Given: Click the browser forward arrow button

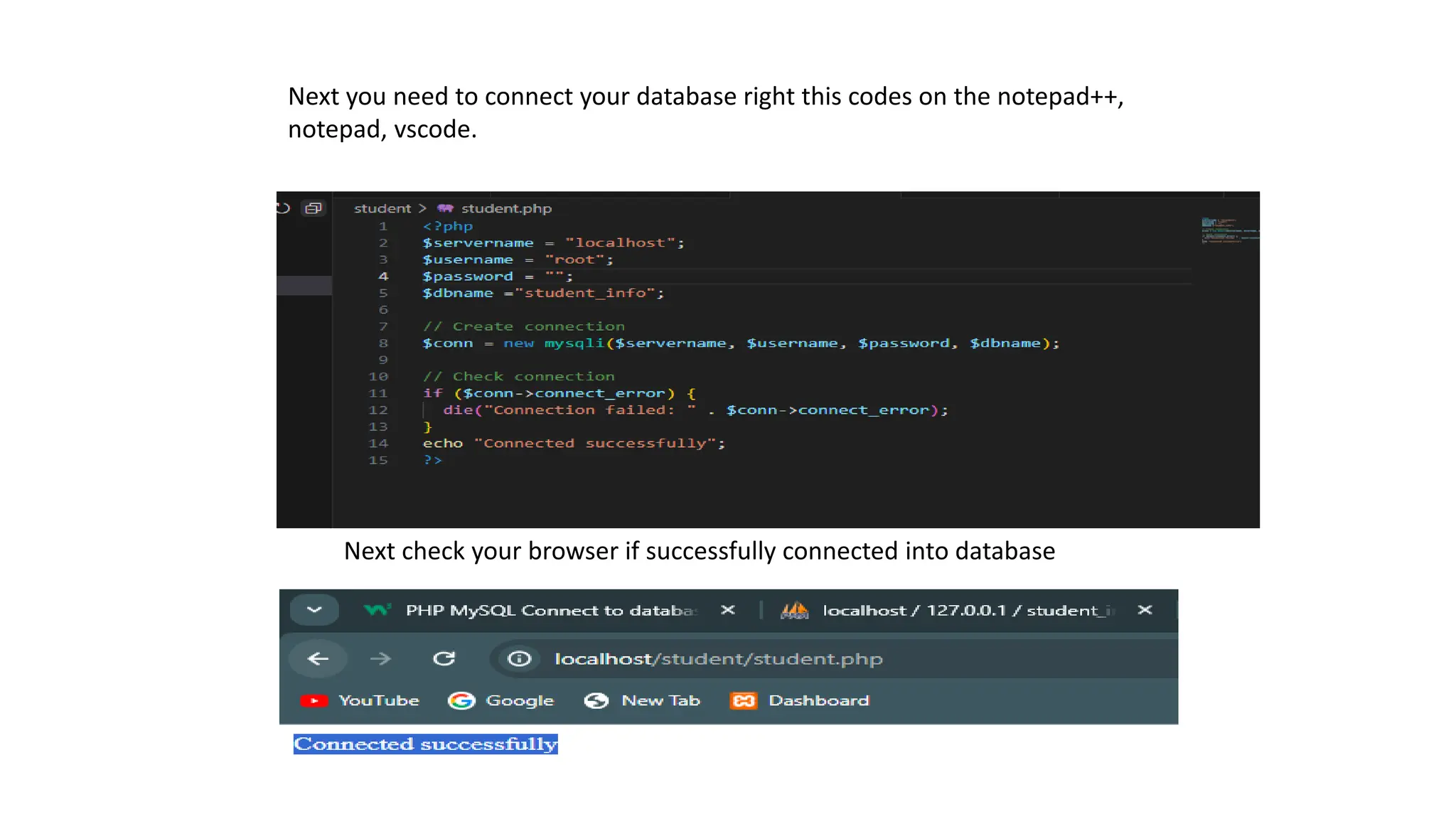Looking at the screenshot, I should [x=380, y=659].
